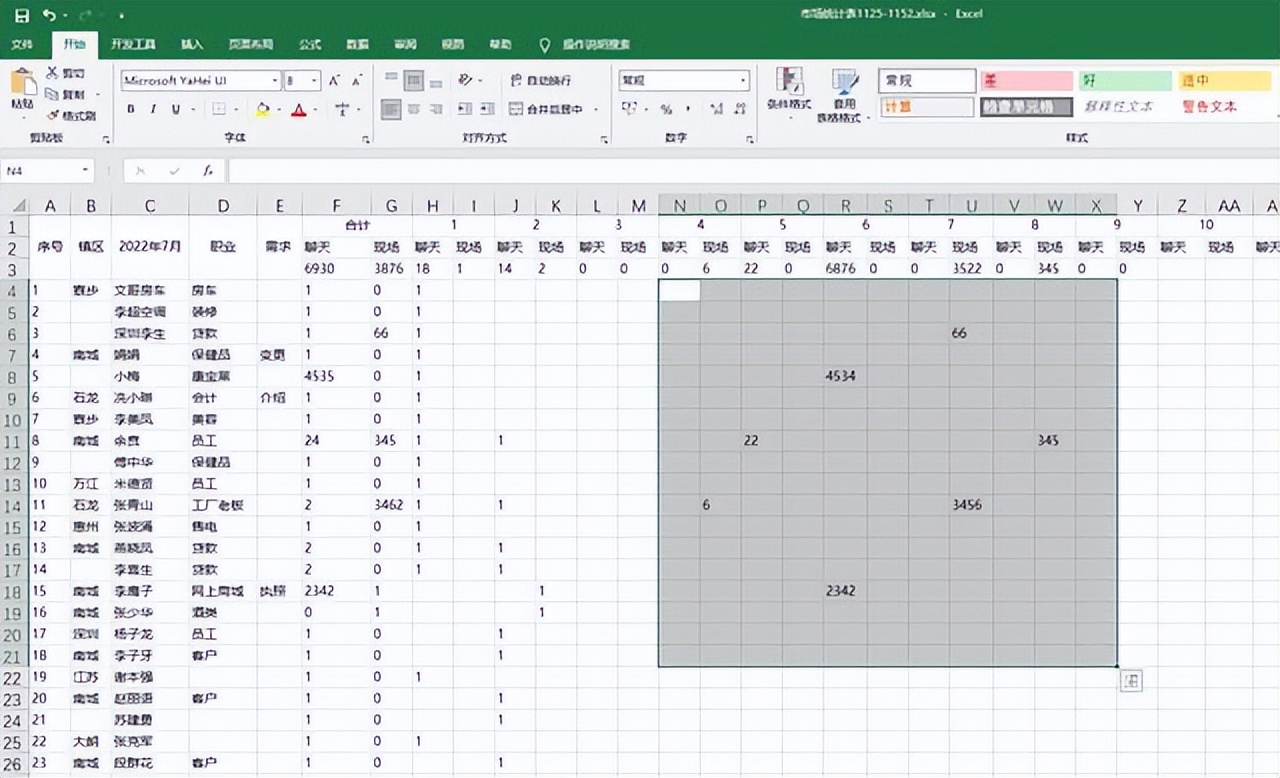Open the text orientation options
The width and height of the screenshot is (1280, 778).
tap(469, 80)
